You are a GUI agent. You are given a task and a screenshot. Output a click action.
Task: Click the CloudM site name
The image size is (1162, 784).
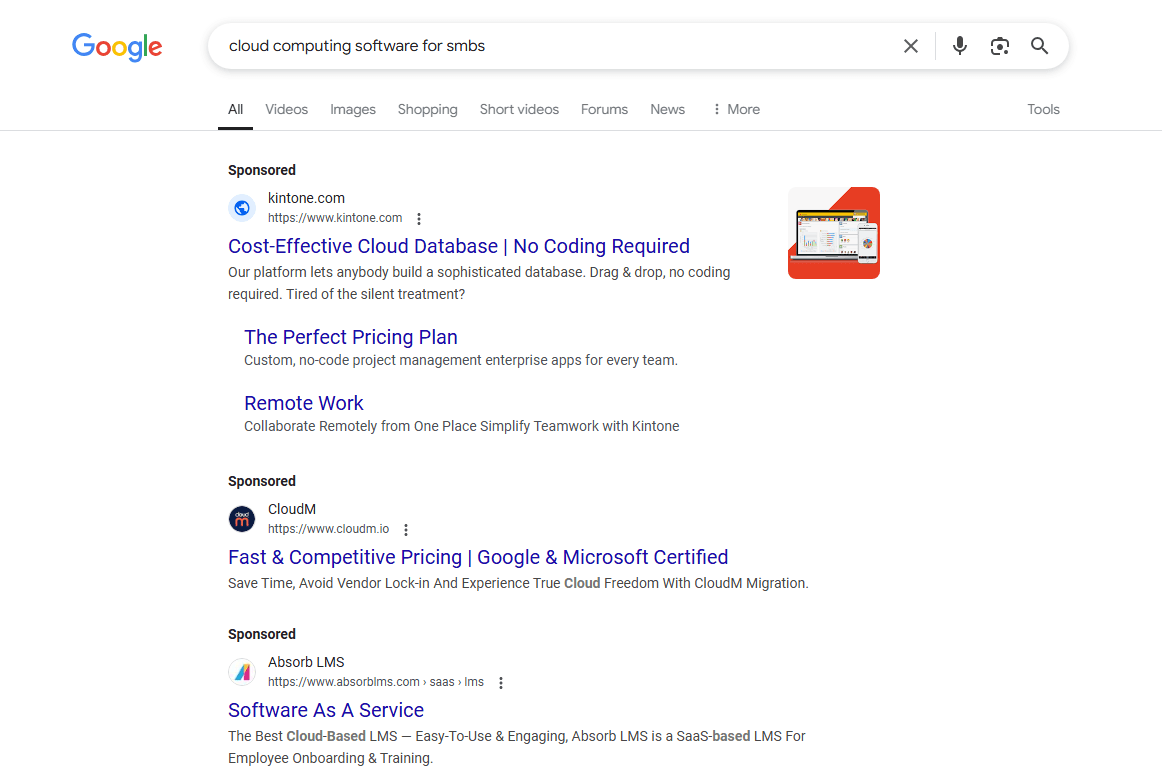[291, 509]
